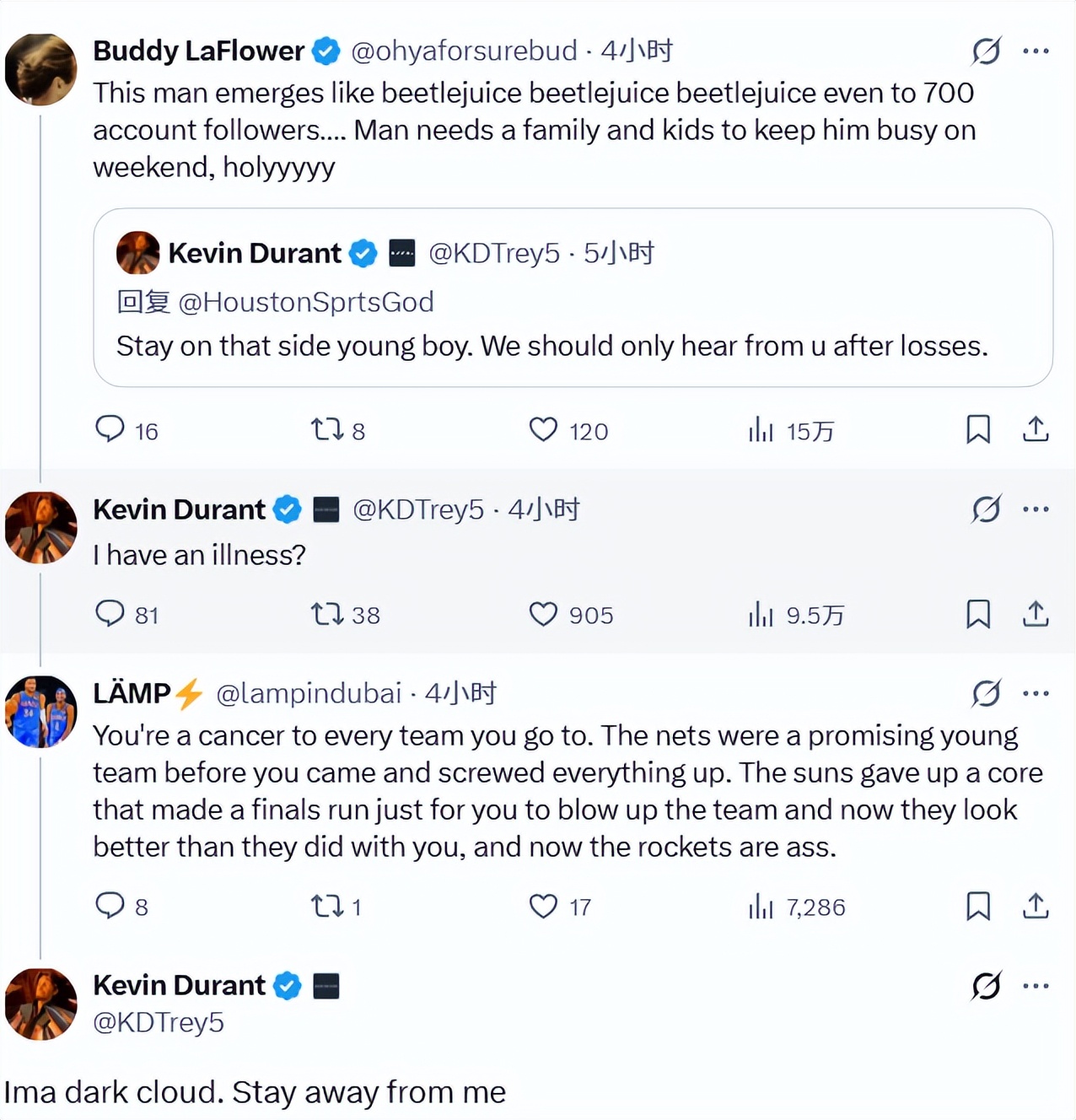Viewport: 1076px width, 1120px height.
Task: Open more options on LÄMP's tweet
Action: 1036,694
